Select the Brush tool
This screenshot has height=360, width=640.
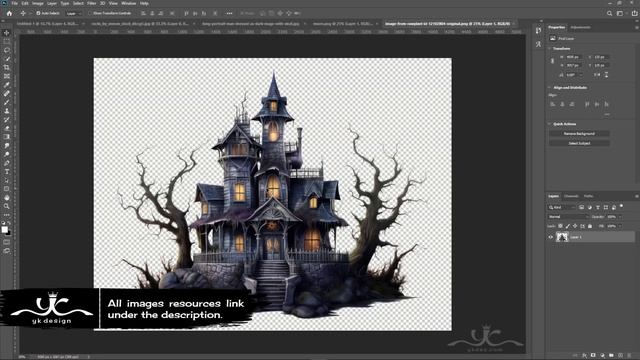click(7, 102)
